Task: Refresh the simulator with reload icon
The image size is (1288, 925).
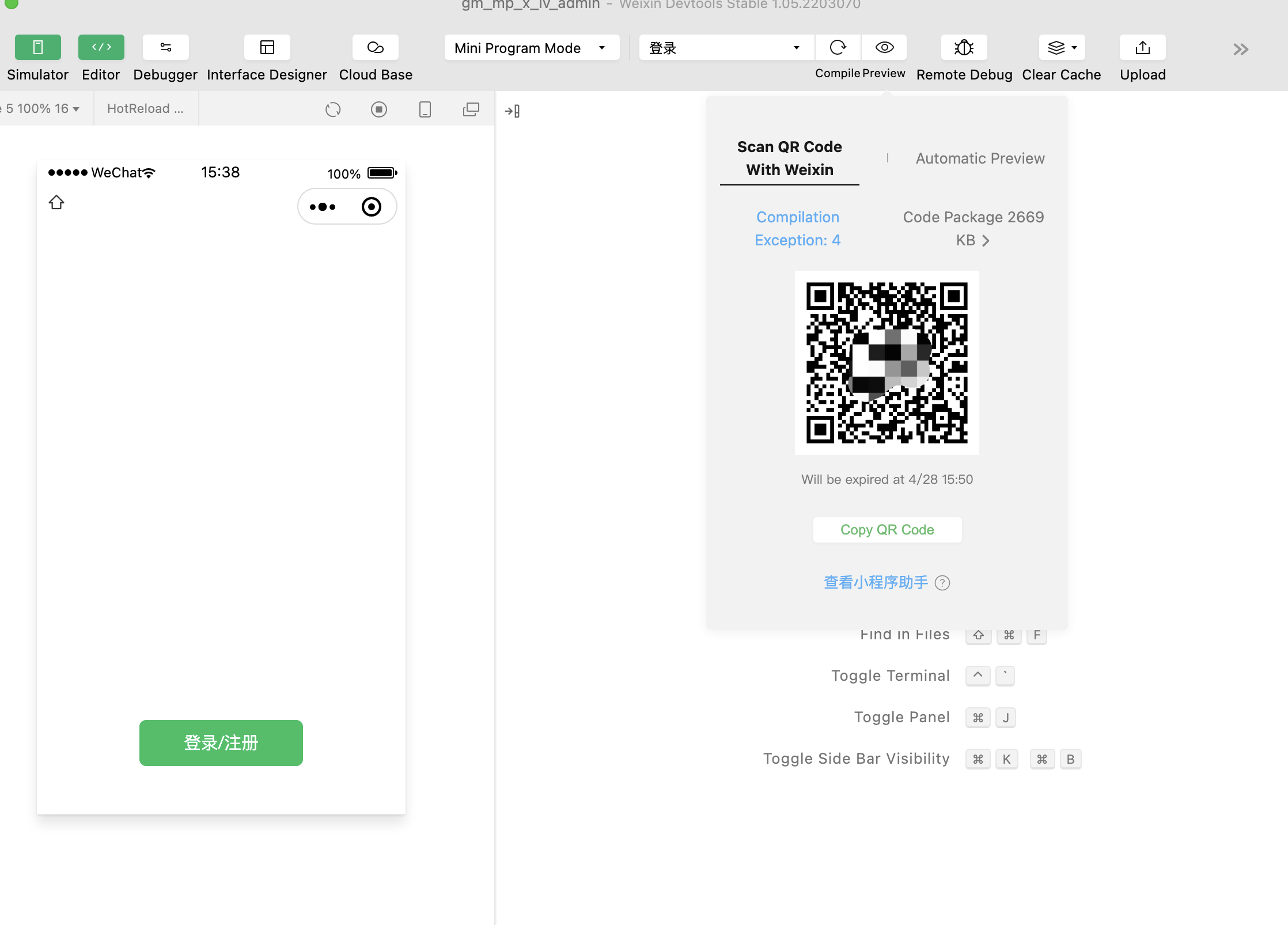Action: coord(333,109)
